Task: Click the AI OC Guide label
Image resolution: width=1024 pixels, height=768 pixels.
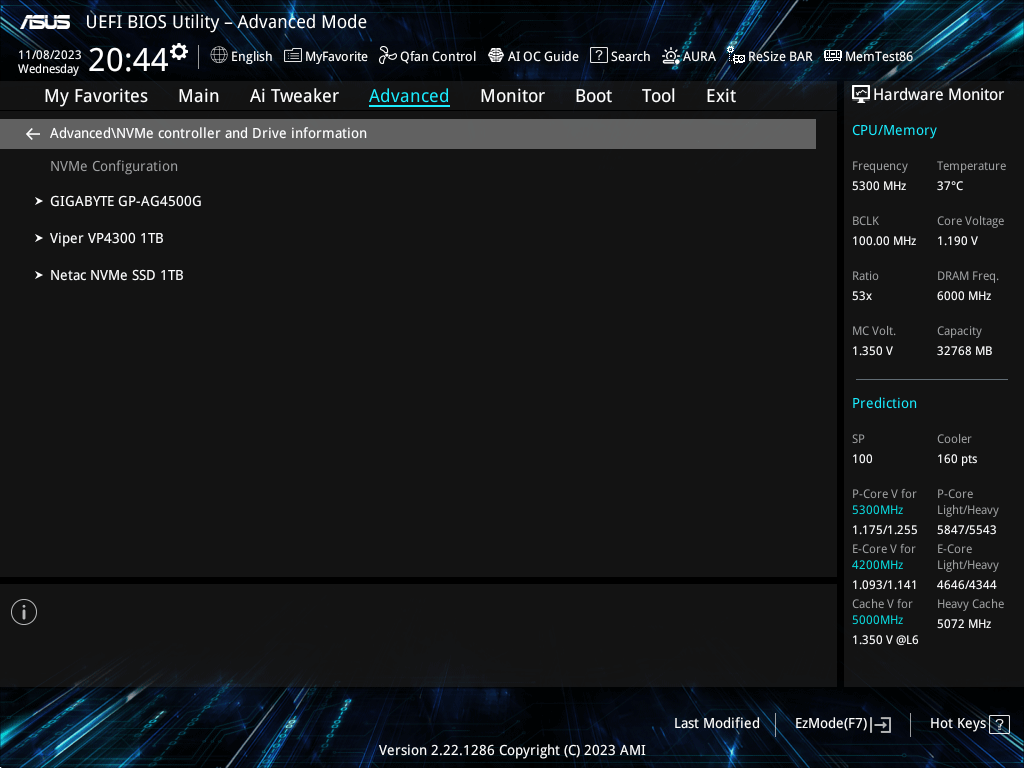Action: [543, 56]
